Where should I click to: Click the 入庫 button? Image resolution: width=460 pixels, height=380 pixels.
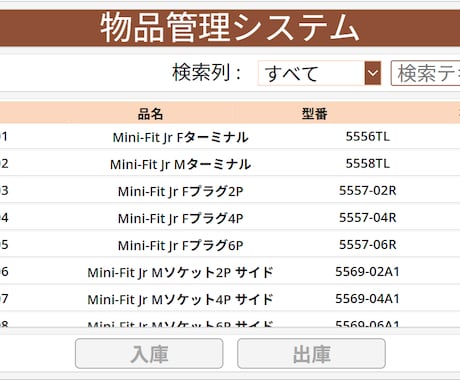(149, 354)
